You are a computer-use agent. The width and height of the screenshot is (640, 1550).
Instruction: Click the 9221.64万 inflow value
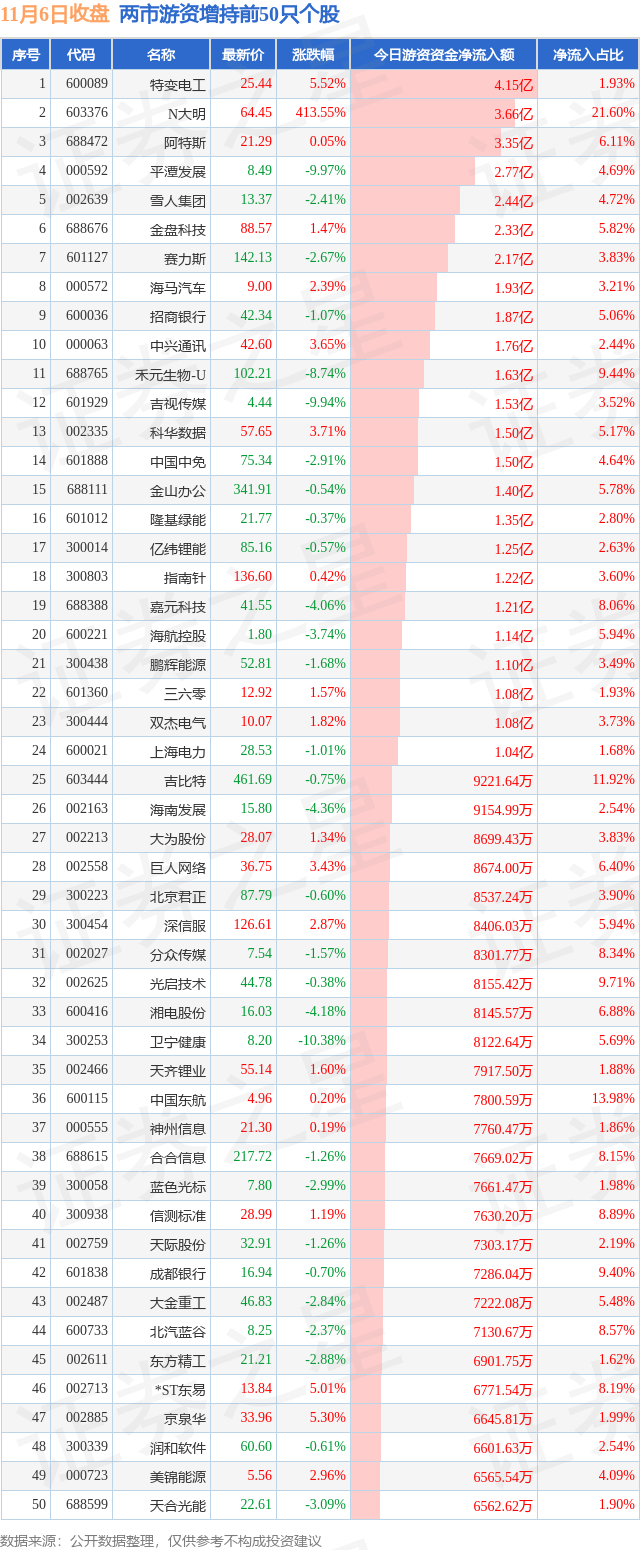click(x=504, y=781)
